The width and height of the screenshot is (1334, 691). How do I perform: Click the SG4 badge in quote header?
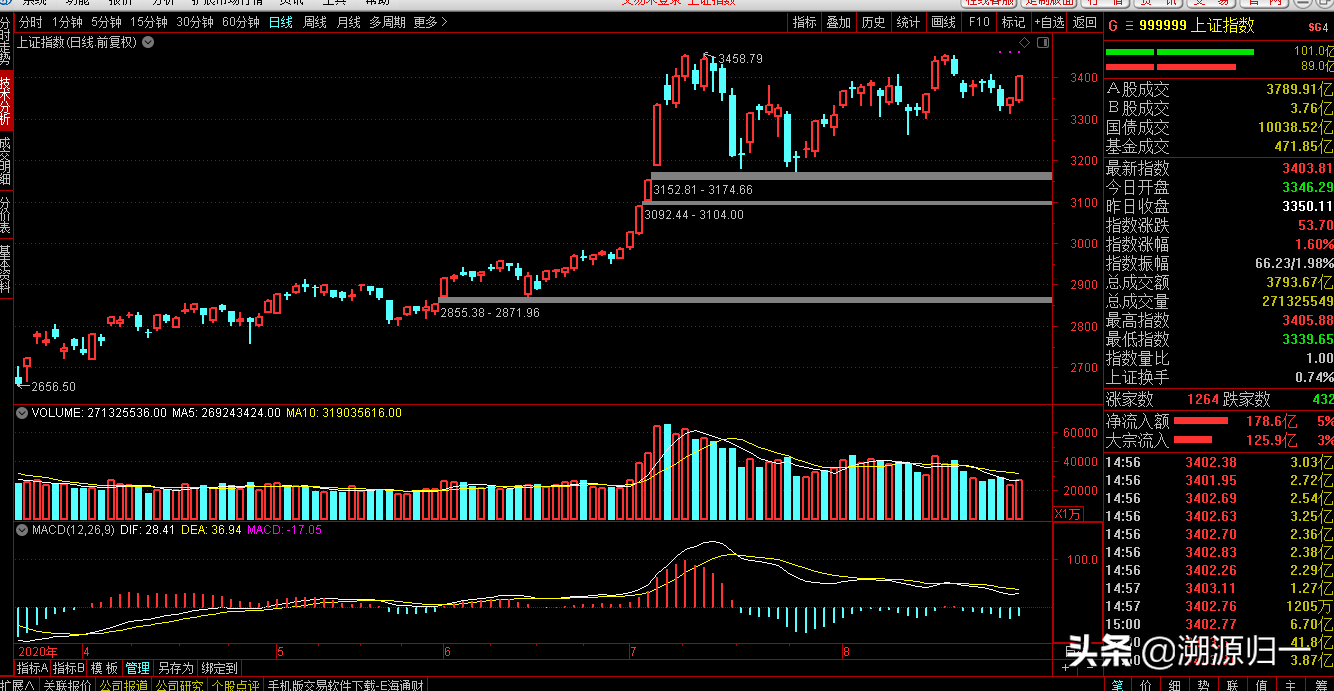[1318, 28]
